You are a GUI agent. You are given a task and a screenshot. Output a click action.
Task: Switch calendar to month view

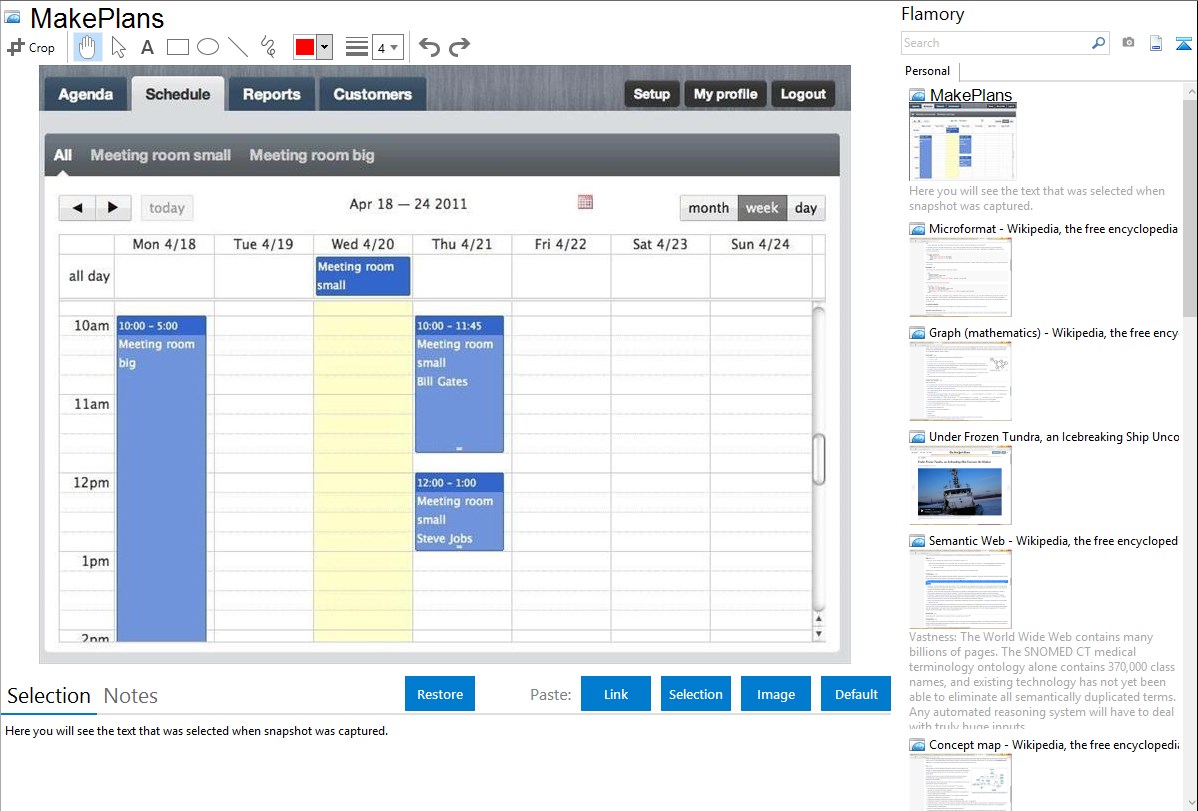[708, 208]
